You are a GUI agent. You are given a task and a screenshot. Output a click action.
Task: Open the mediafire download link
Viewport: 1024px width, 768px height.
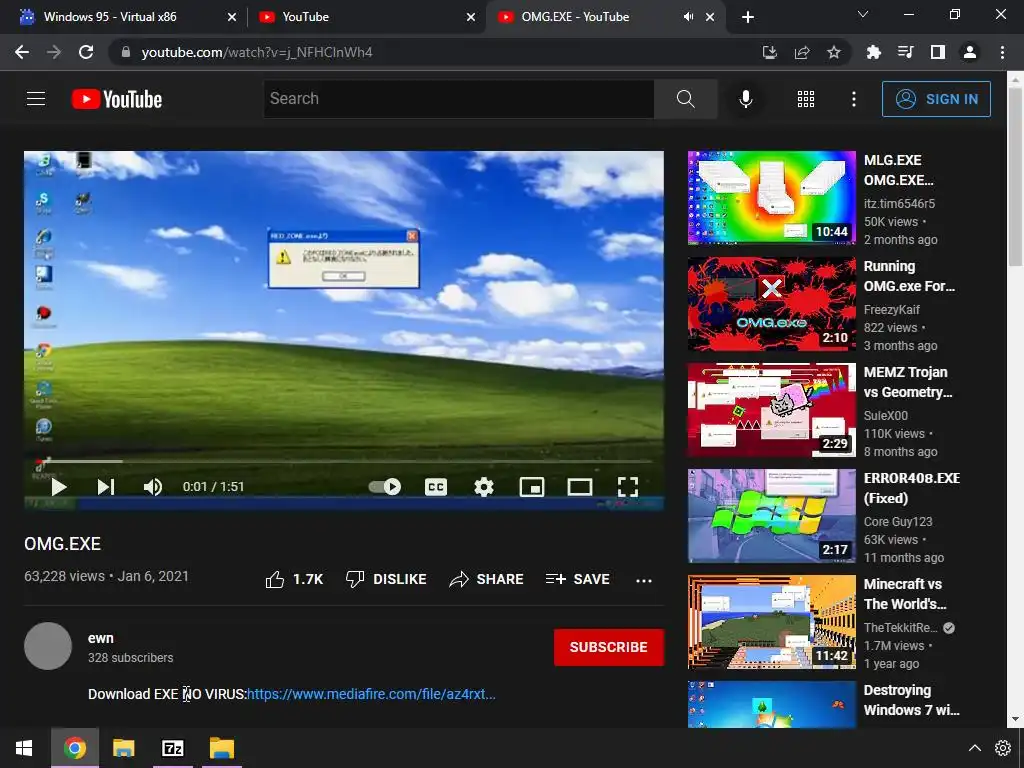pyautogui.click(x=371, y=694)
